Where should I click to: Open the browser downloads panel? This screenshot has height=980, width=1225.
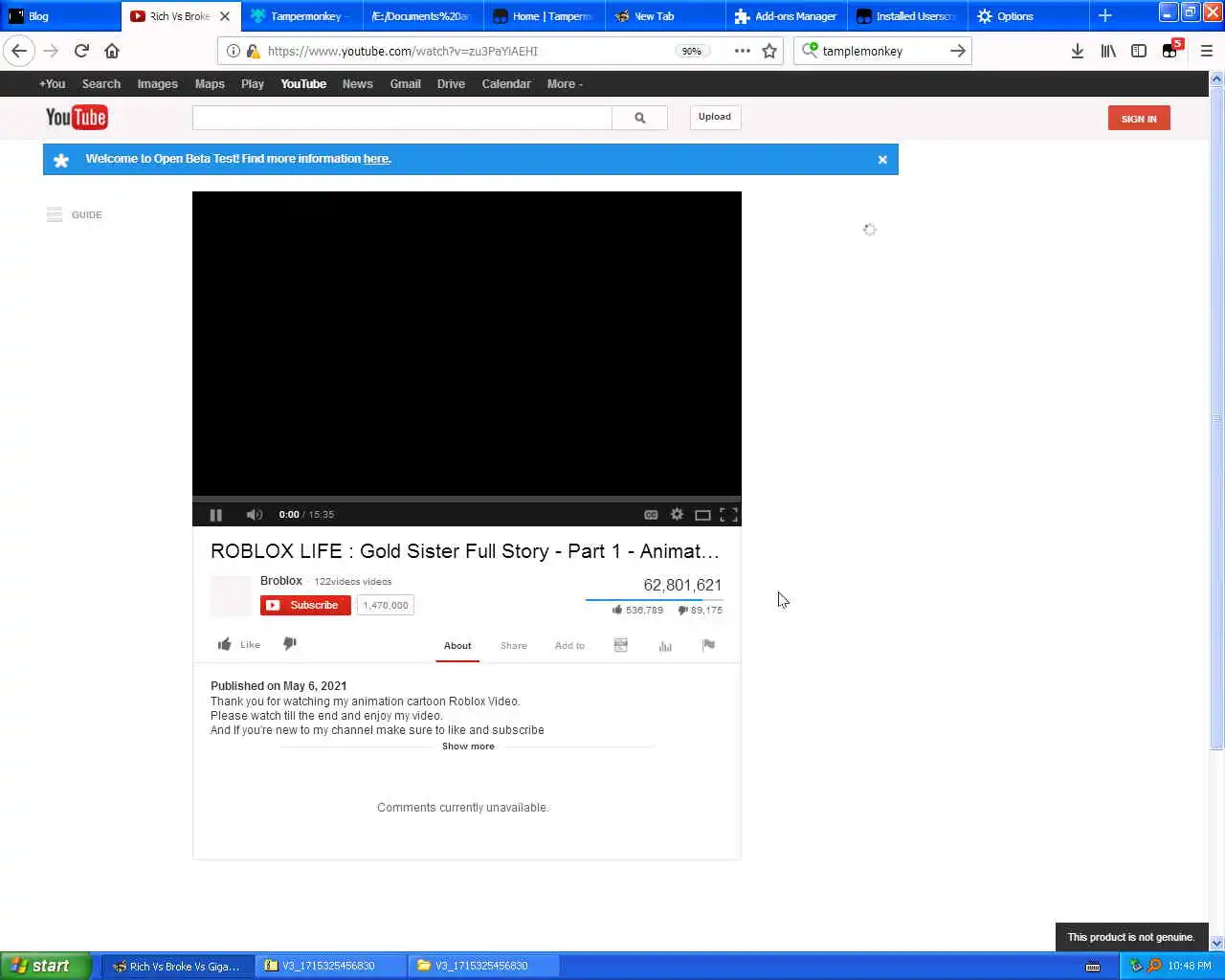(x=1078, y=51)
